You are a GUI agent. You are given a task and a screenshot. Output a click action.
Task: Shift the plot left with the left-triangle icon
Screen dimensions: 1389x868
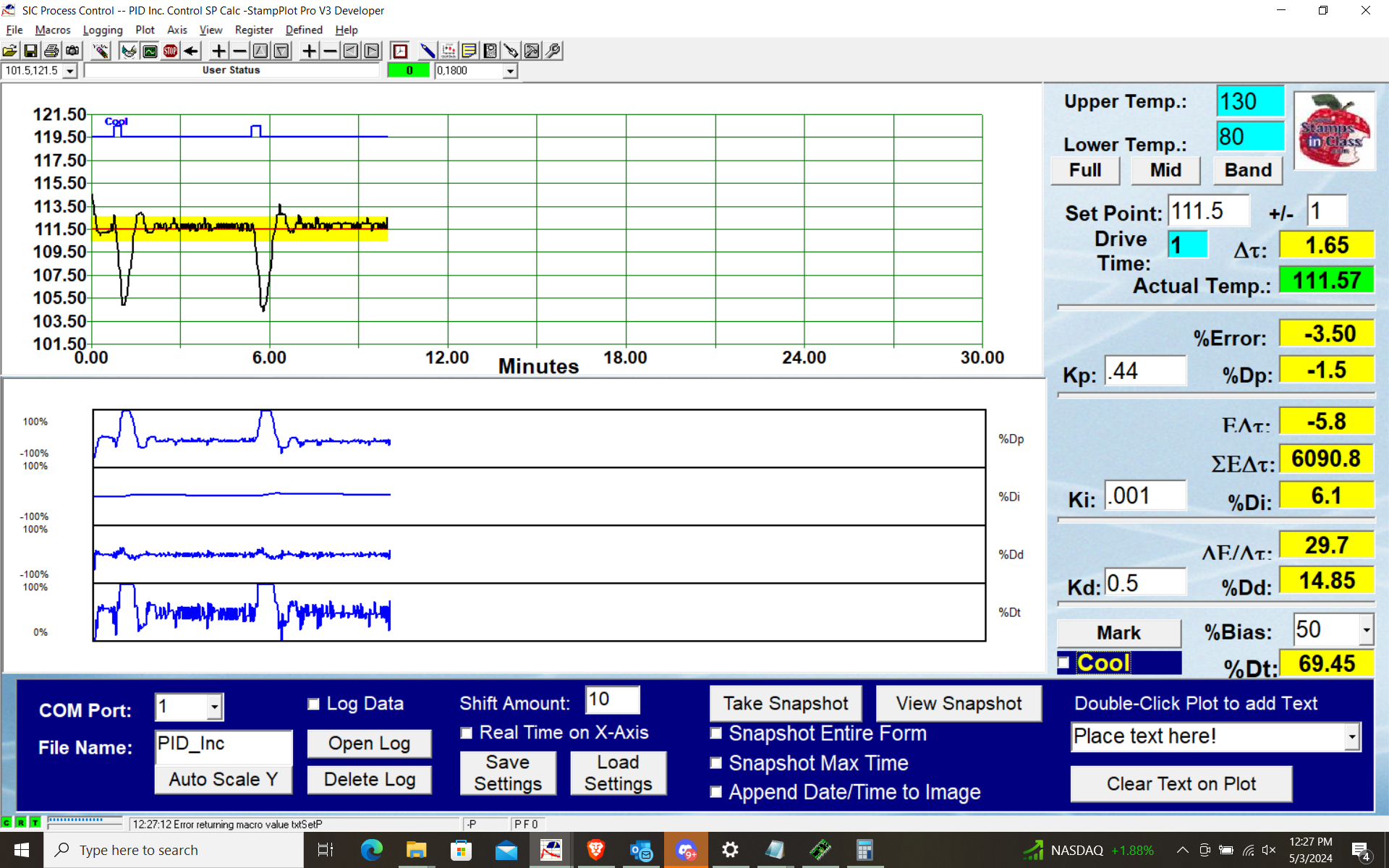tap(351, 51)
